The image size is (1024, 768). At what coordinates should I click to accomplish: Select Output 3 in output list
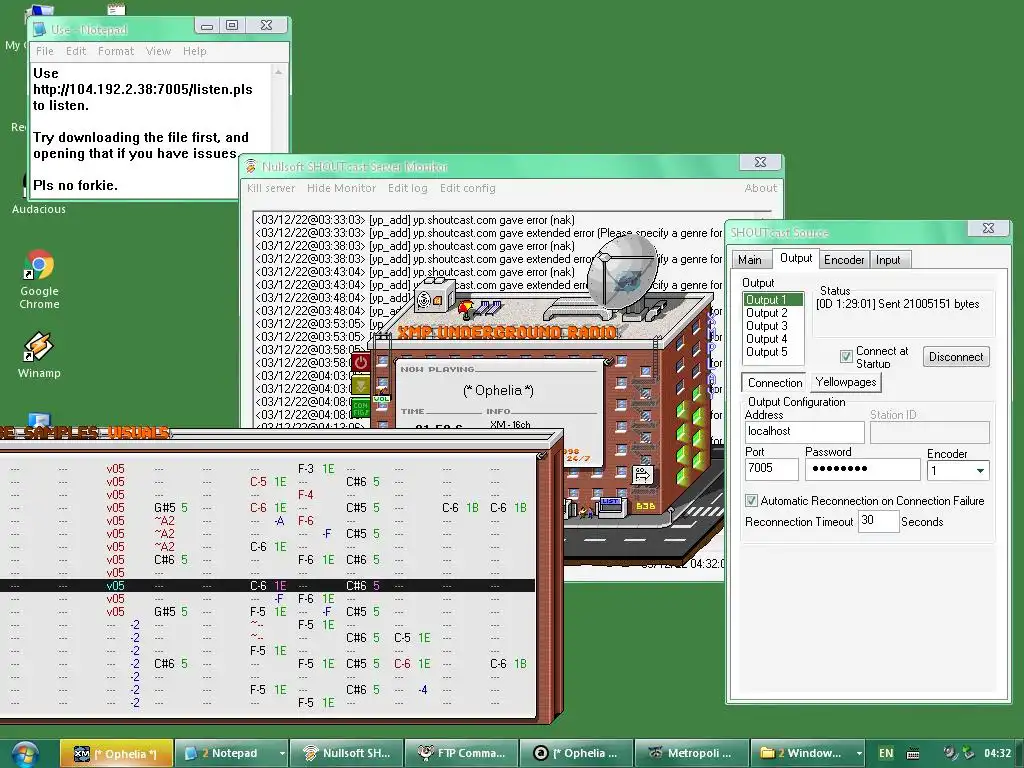pyautogui.click(x=773, y=326)
